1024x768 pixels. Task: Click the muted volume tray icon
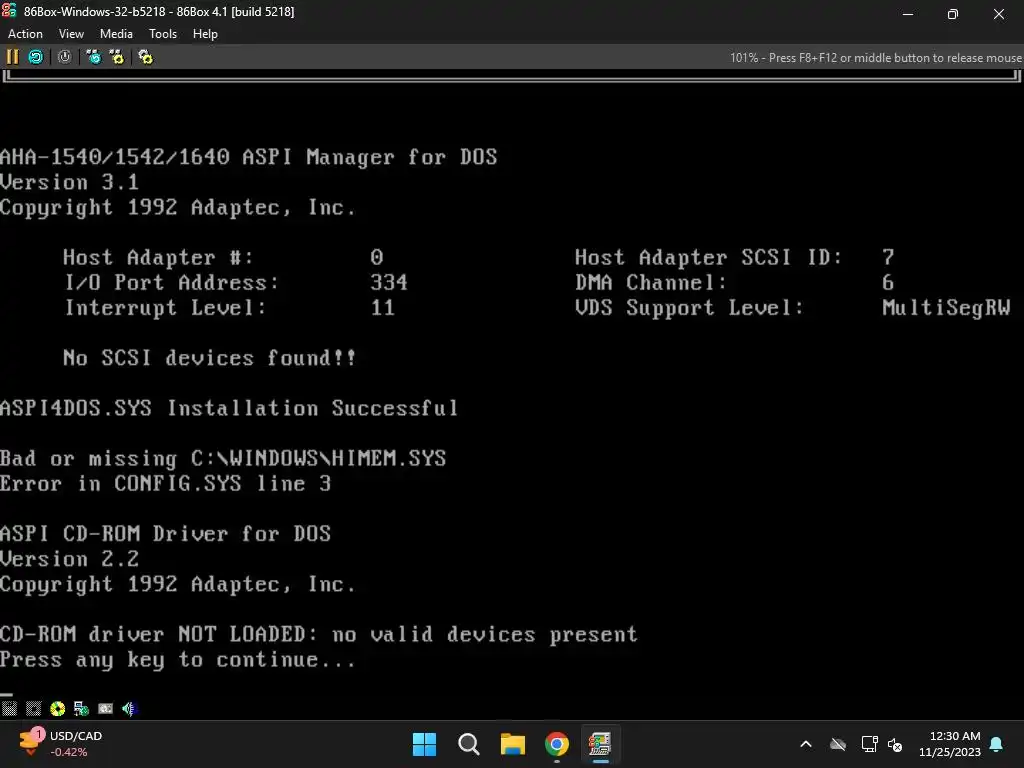click(x=895, y=744)
